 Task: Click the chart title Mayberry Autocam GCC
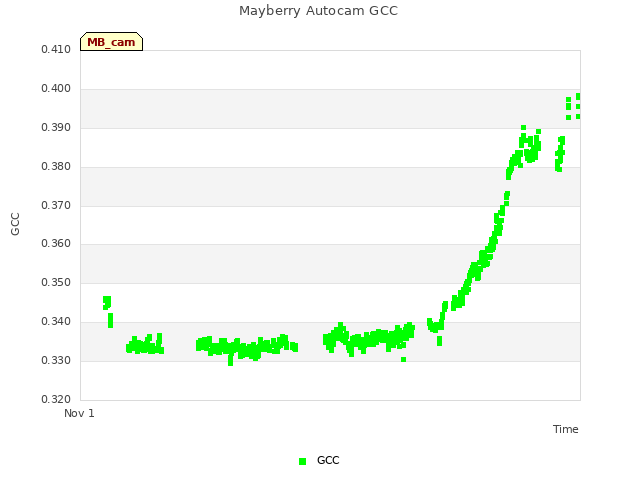click(318, 11)
